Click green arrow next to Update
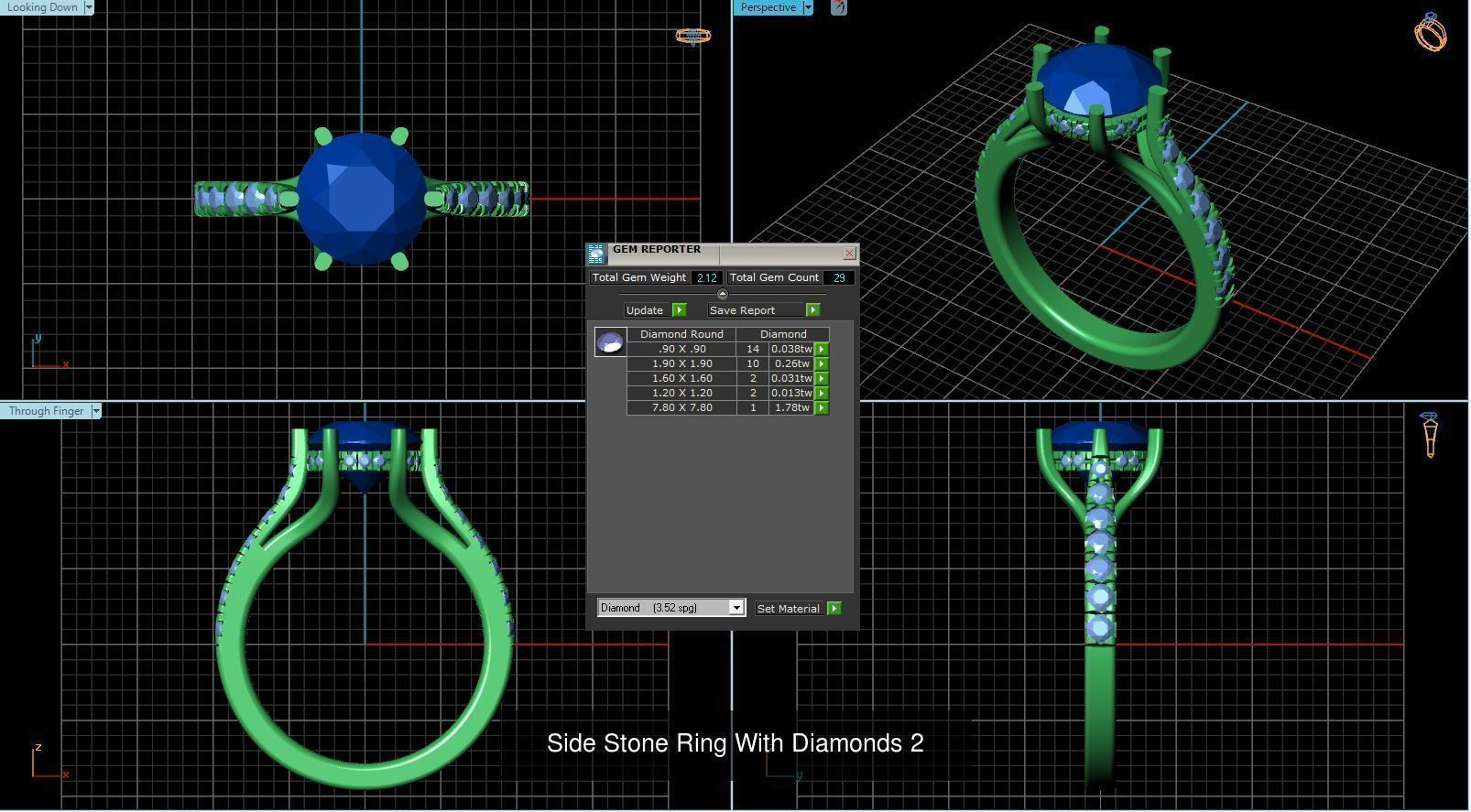 [679, 310]
